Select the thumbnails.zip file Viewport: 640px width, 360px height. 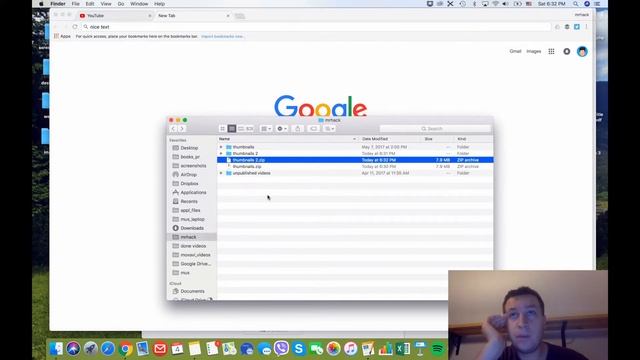(355, 167)
